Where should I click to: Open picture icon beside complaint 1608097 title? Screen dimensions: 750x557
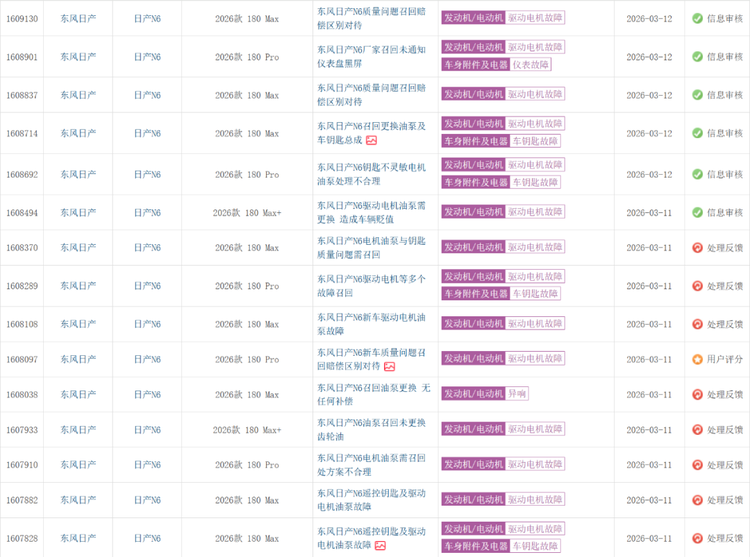(x=389, y=367)
